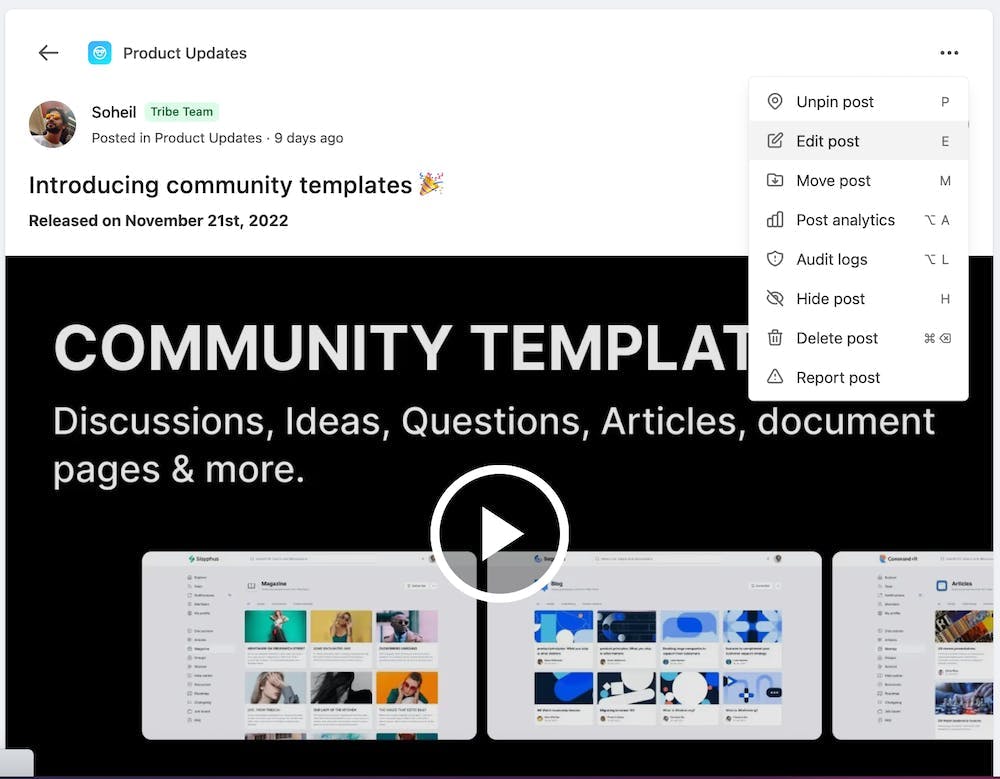Click the Edit post pencil icon
Screen dimensions: 1000x779
click(x=775, y=141)
